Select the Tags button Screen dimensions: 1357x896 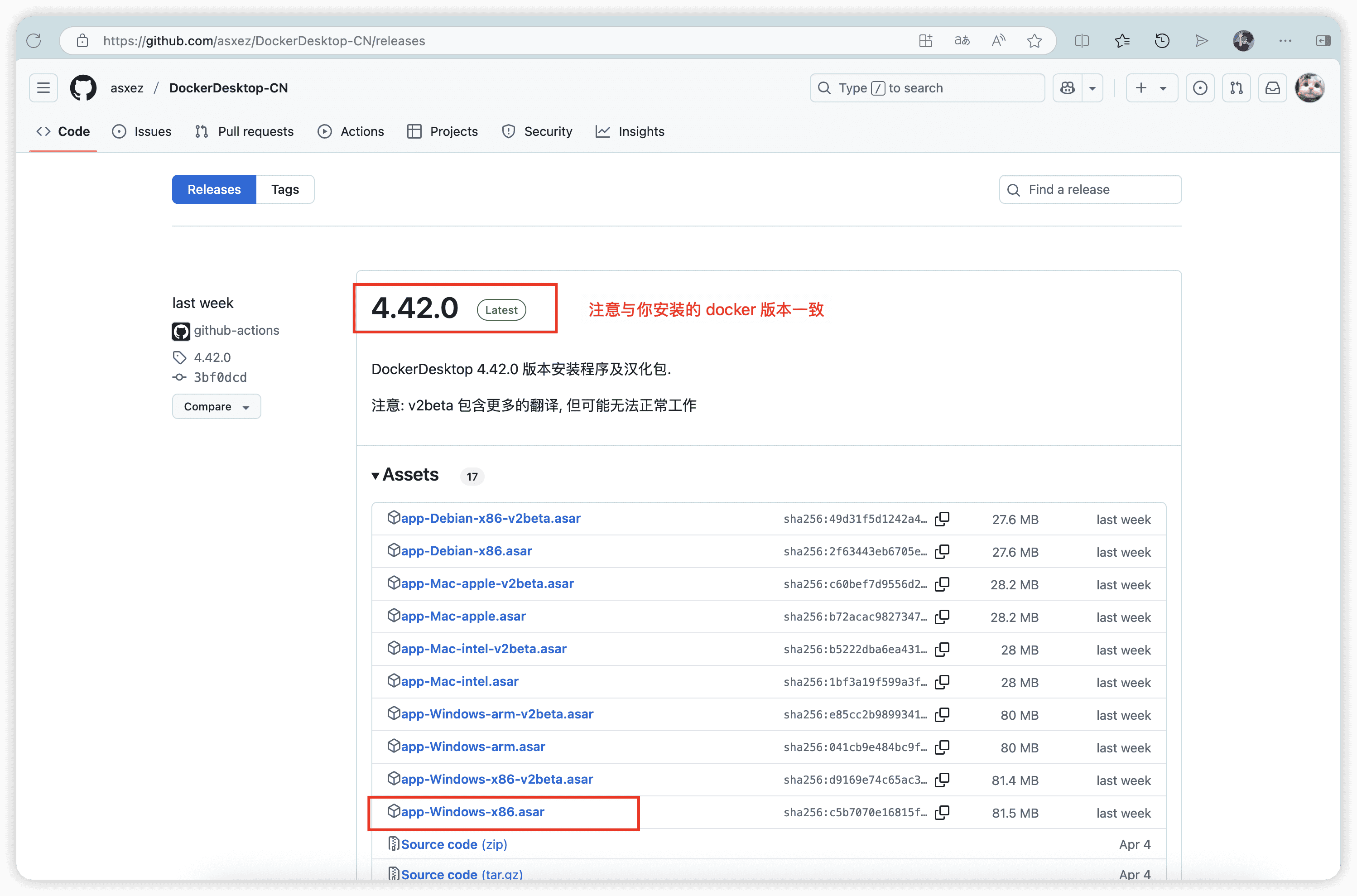click(285, 189)
